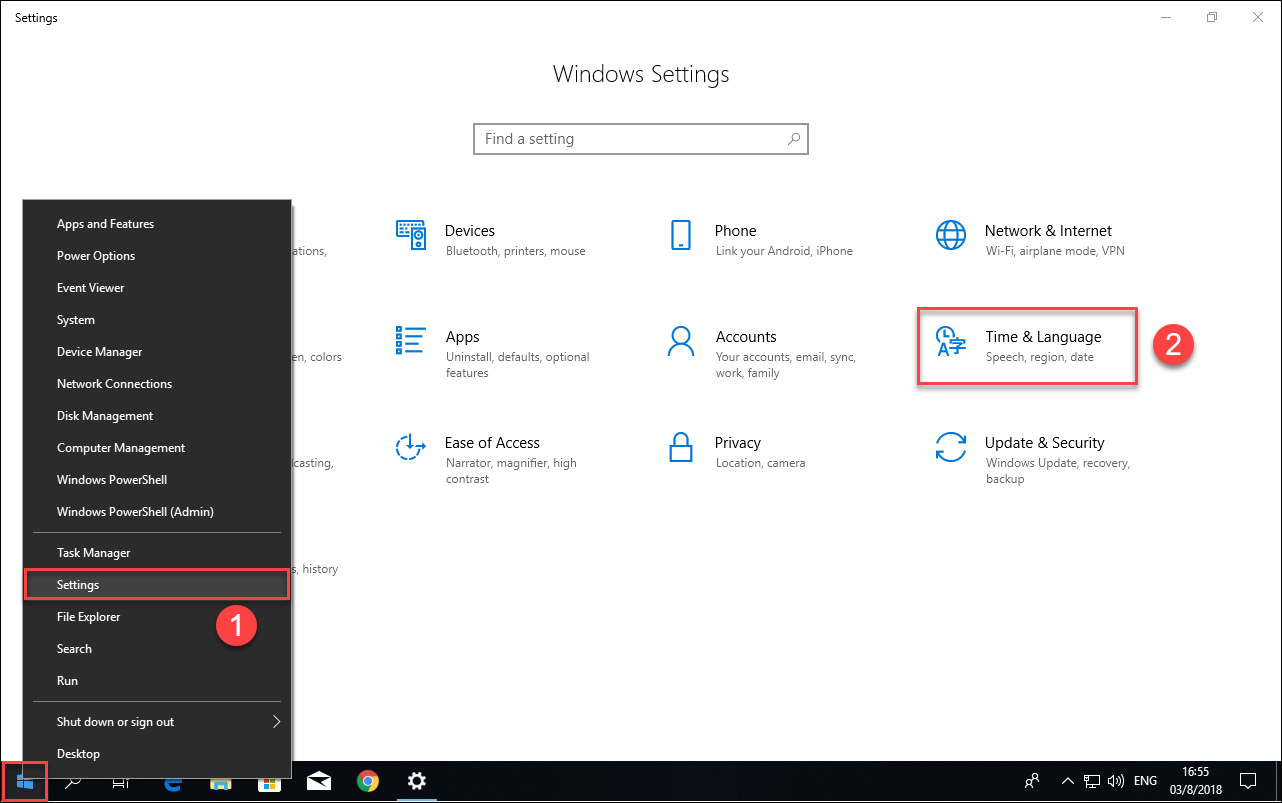Open Microsoft Store taskbar icon
Screen dimensions: 1282x803
(x=269, y=782)
